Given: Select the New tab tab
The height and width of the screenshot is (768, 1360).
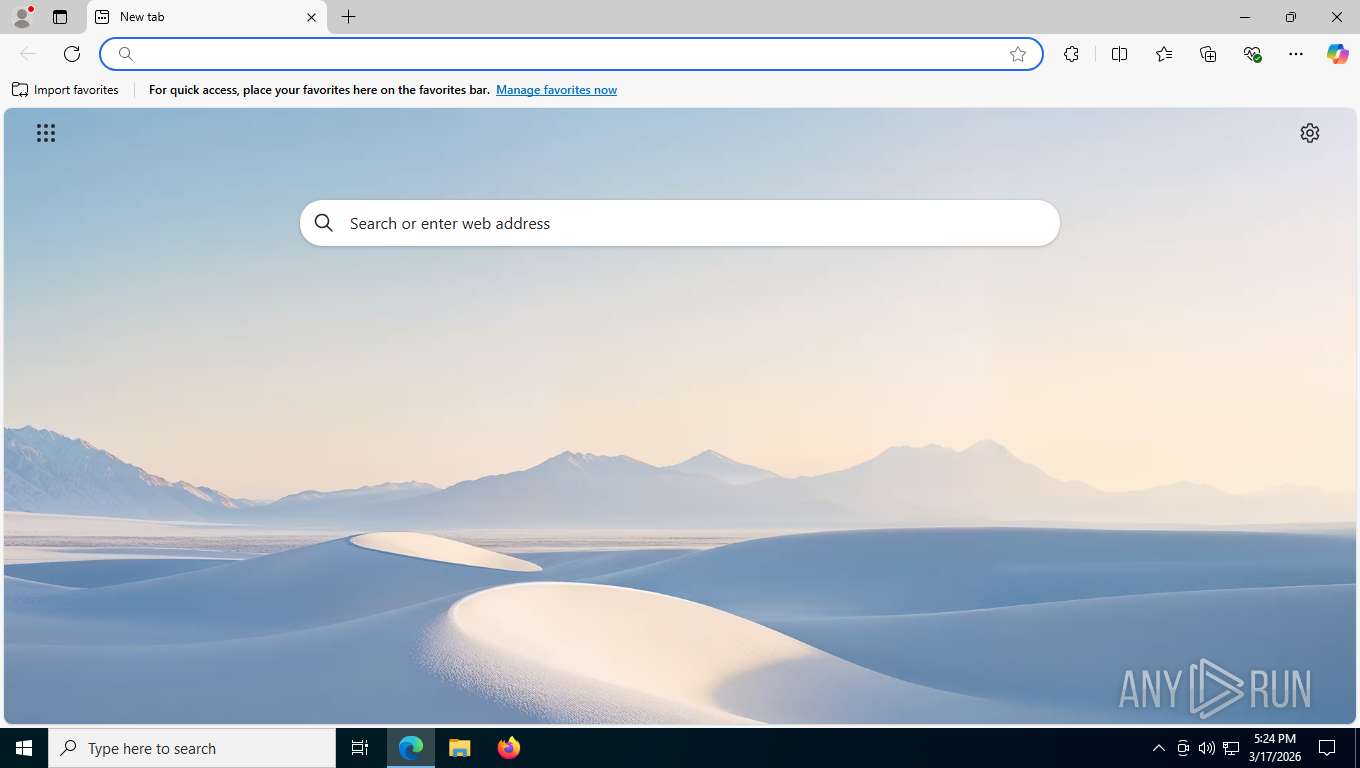Looking at the screenshot, I should click(x=207, y=17).
